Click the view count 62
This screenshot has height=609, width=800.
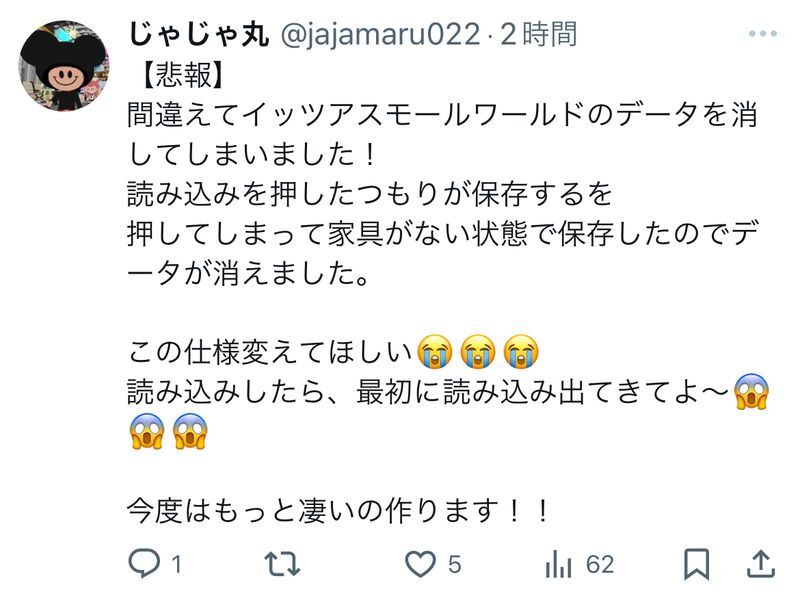click(600, 565)
